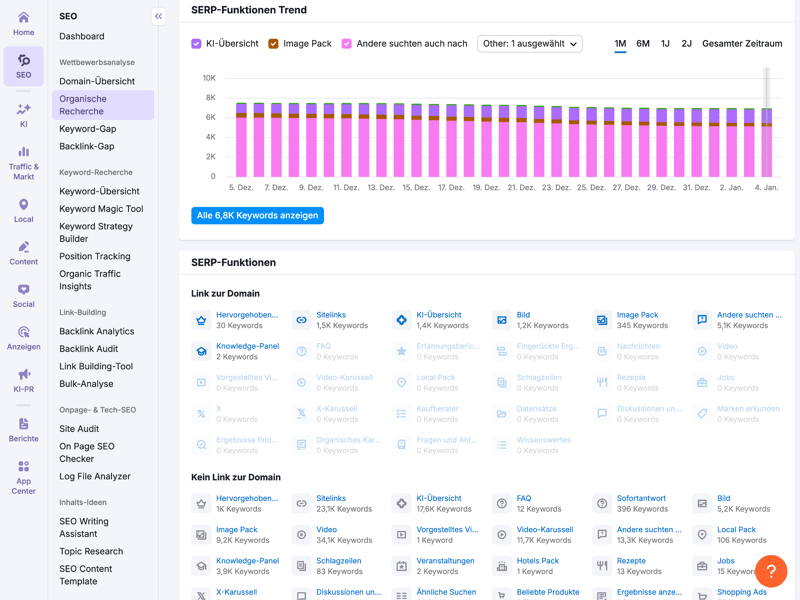Open Sitelinks under Link zur Domain
This screenshot has height=600, width=800.
(x=330, y=315)
